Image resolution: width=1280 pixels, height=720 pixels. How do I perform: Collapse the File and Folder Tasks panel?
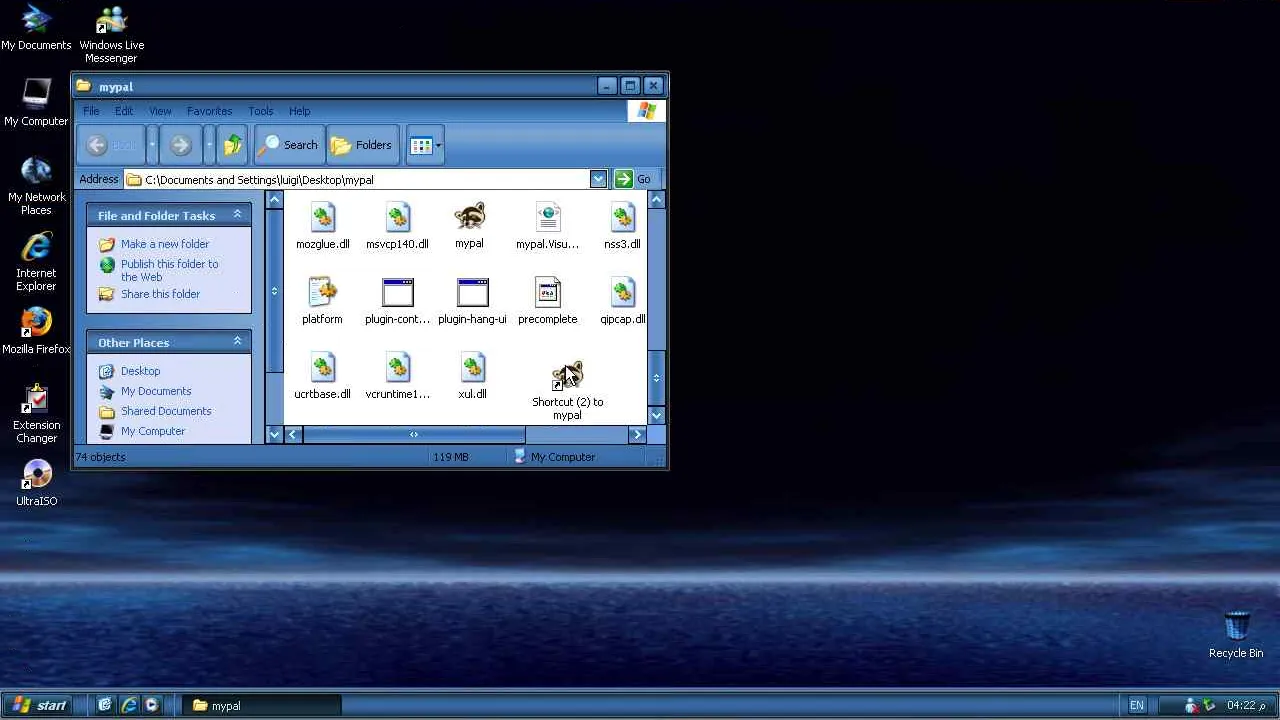pos(237,215)
